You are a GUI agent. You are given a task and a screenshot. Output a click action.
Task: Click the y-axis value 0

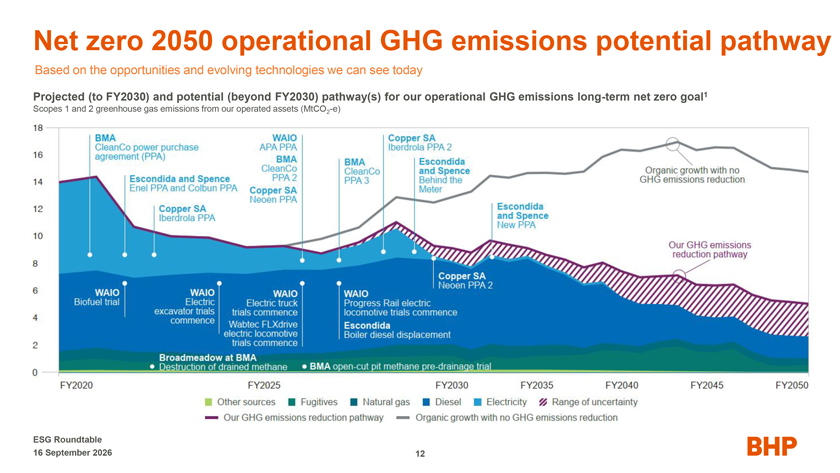tap(35, 373)
